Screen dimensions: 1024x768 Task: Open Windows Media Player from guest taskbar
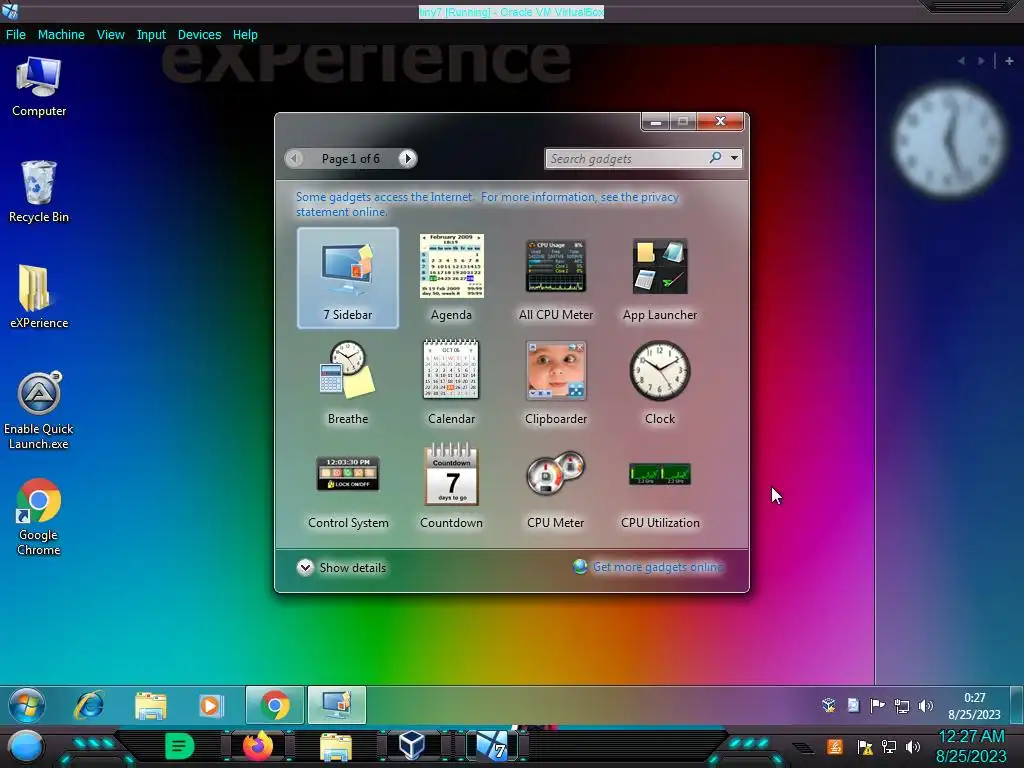tap(211, 706)
